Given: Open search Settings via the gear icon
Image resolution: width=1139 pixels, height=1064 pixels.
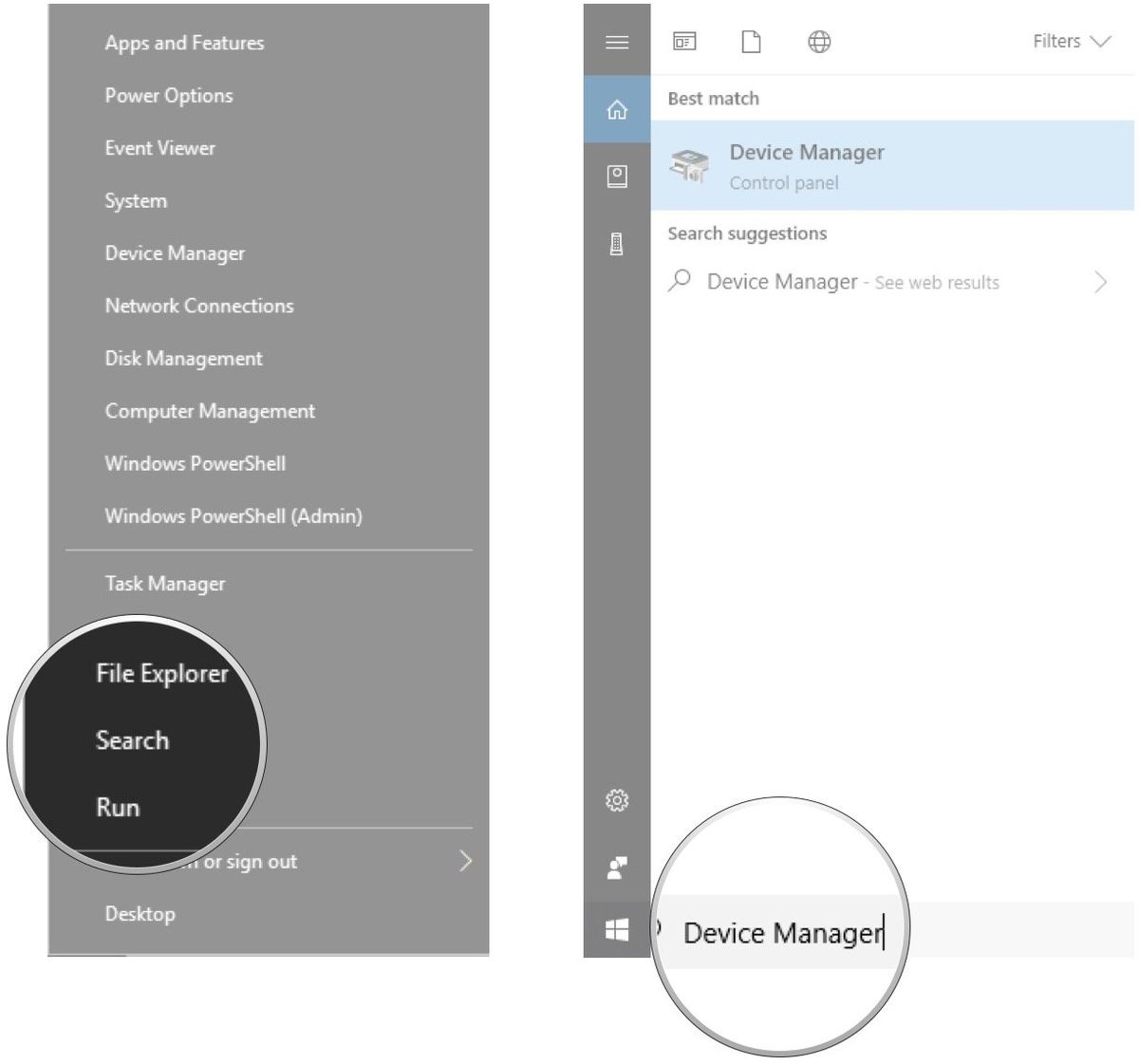Looking at the screenshot, I should click(x=618, y=800).
